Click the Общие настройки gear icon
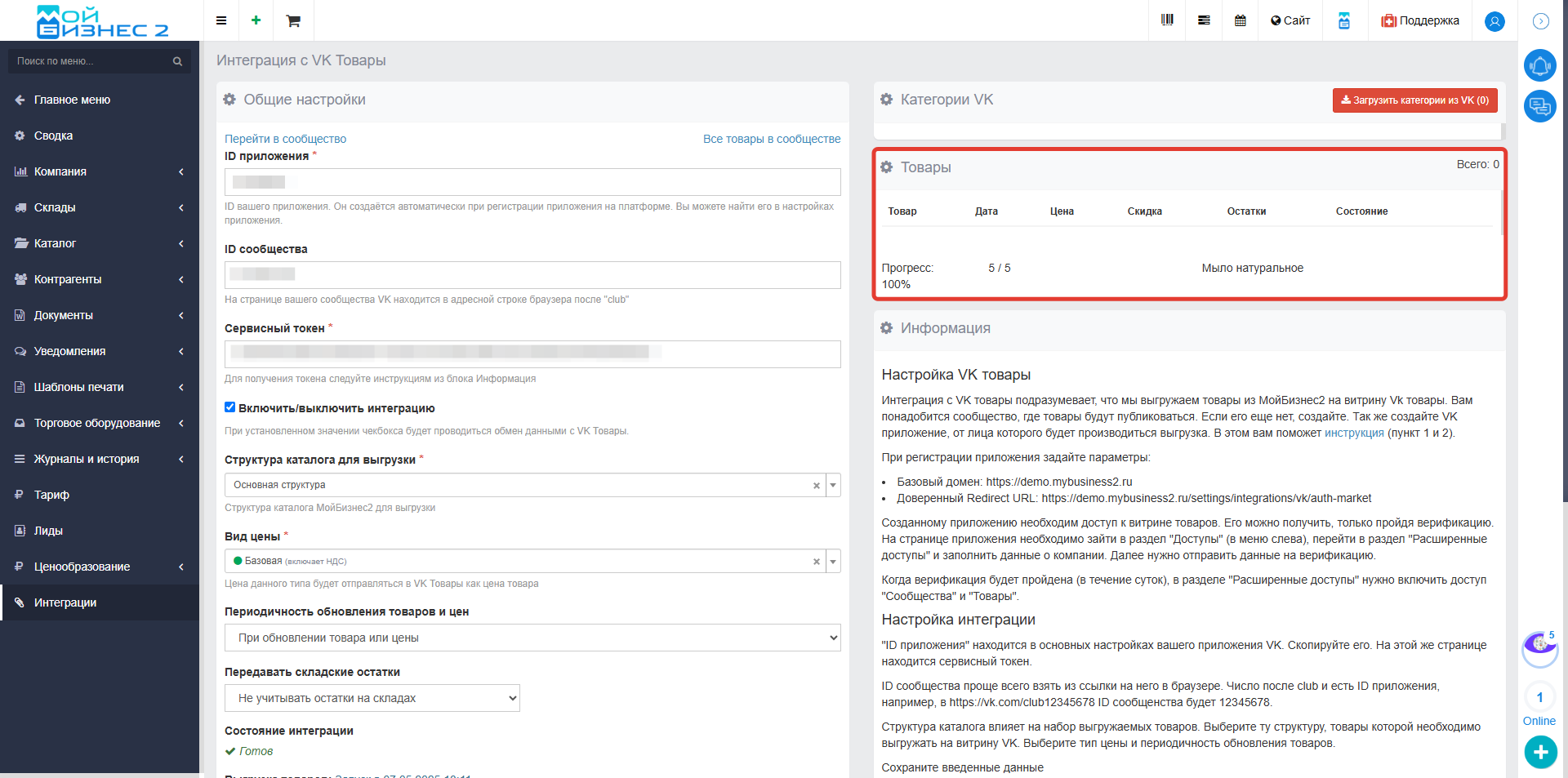1568x778 pixels. (229, 99)
